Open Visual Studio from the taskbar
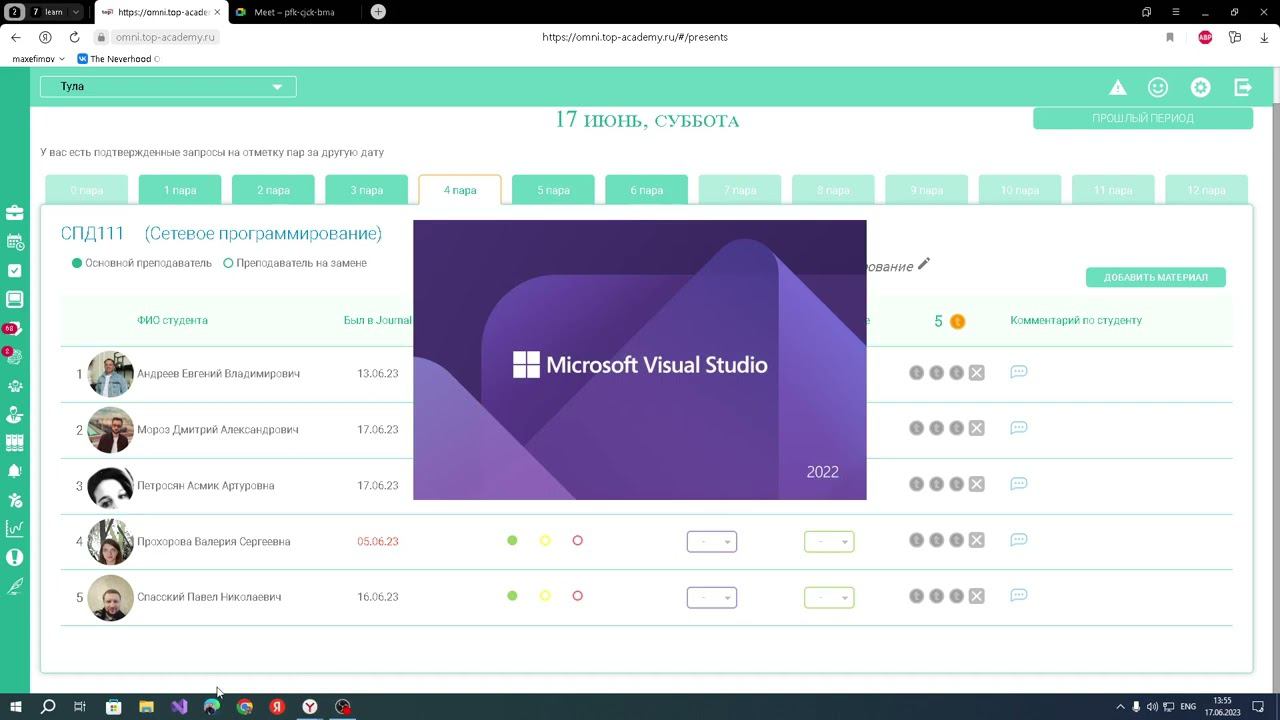 coord(179,707)
